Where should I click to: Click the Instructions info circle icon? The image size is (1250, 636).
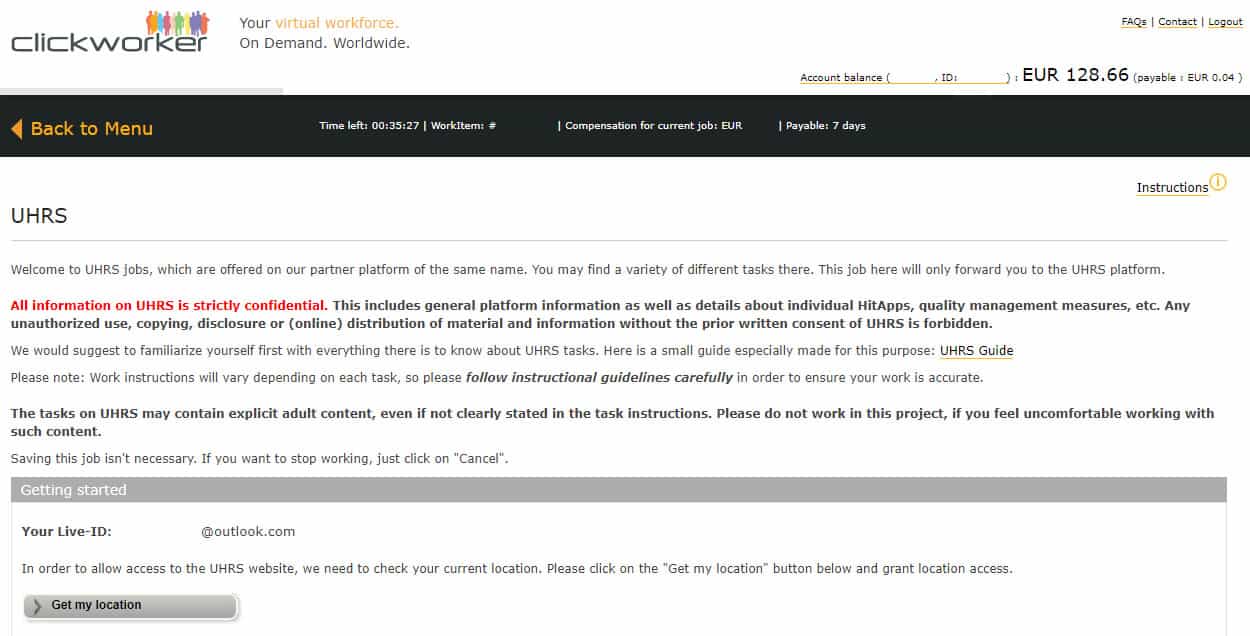[1218, 182]
